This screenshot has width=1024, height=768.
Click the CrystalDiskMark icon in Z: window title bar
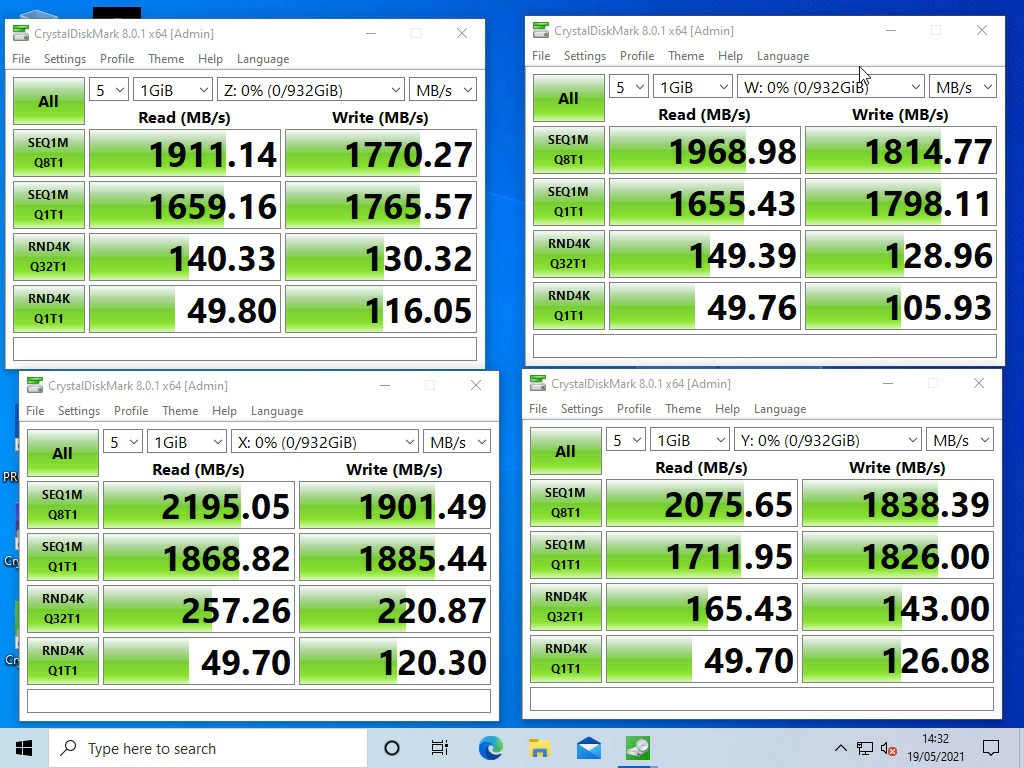pos(21,33)
